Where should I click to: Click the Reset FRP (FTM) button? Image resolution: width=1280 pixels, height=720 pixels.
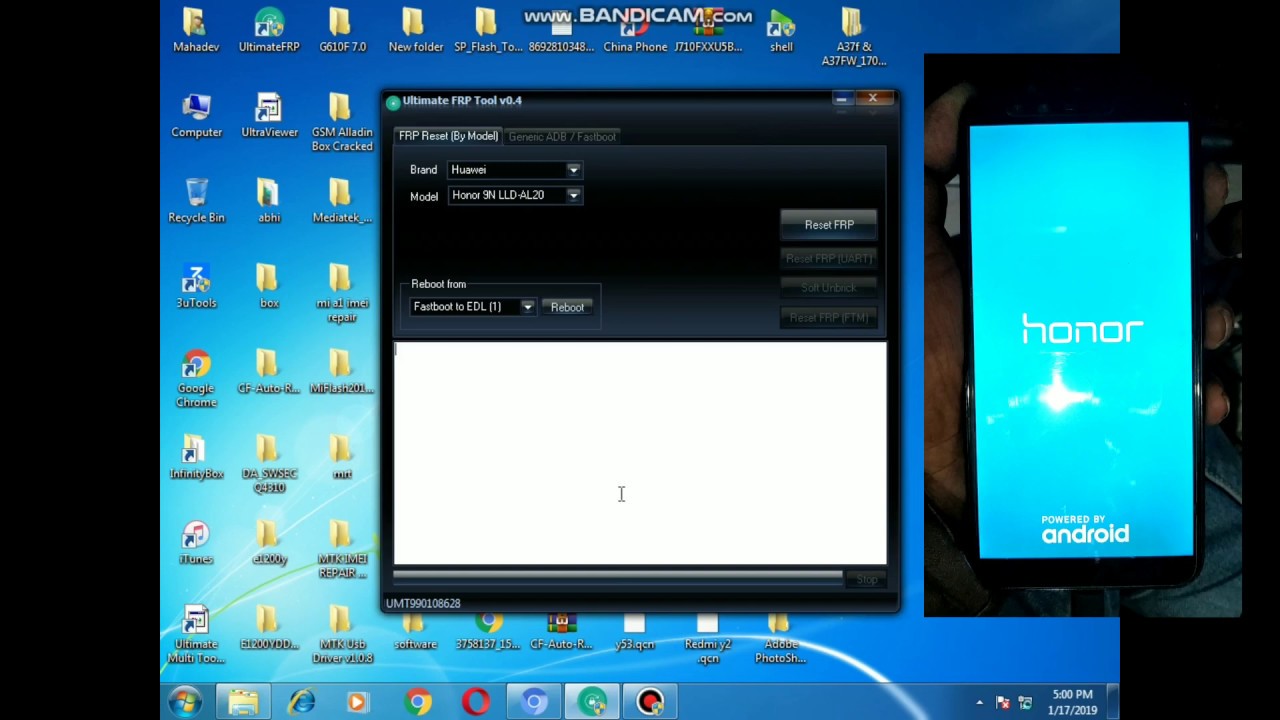pyautogui.click(x=829, y=318)
